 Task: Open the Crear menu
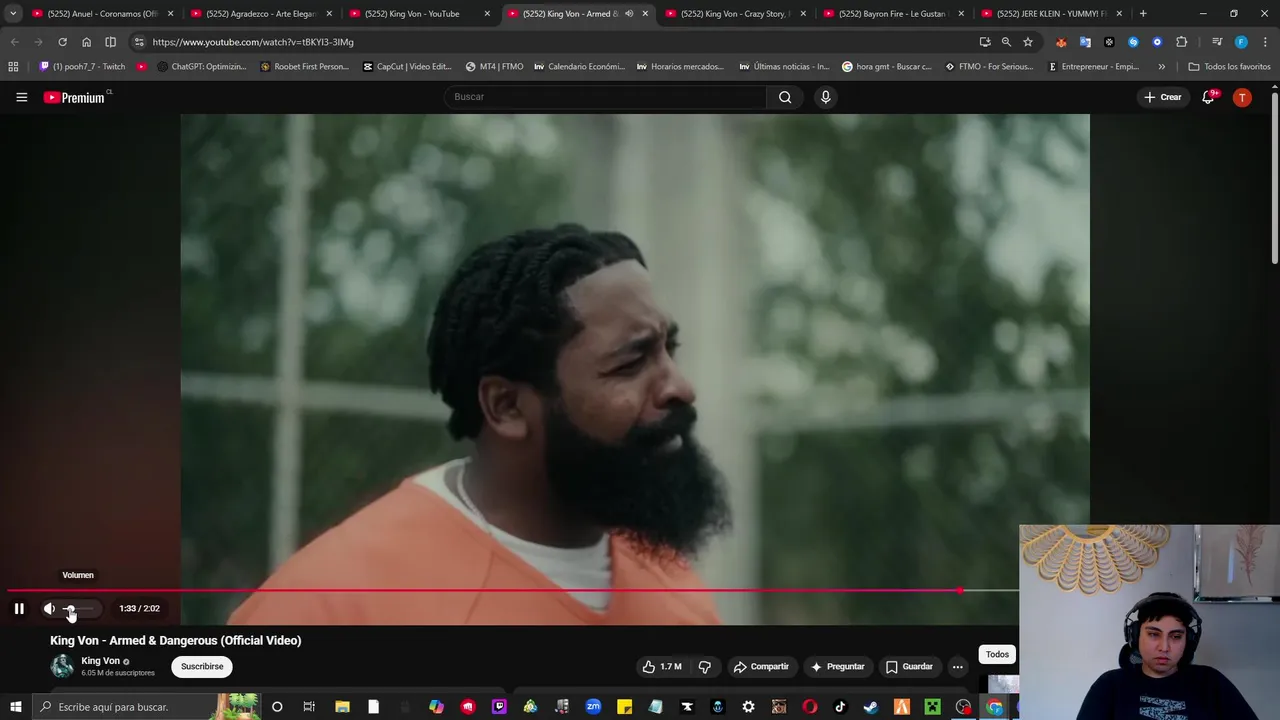point(1163,97)
